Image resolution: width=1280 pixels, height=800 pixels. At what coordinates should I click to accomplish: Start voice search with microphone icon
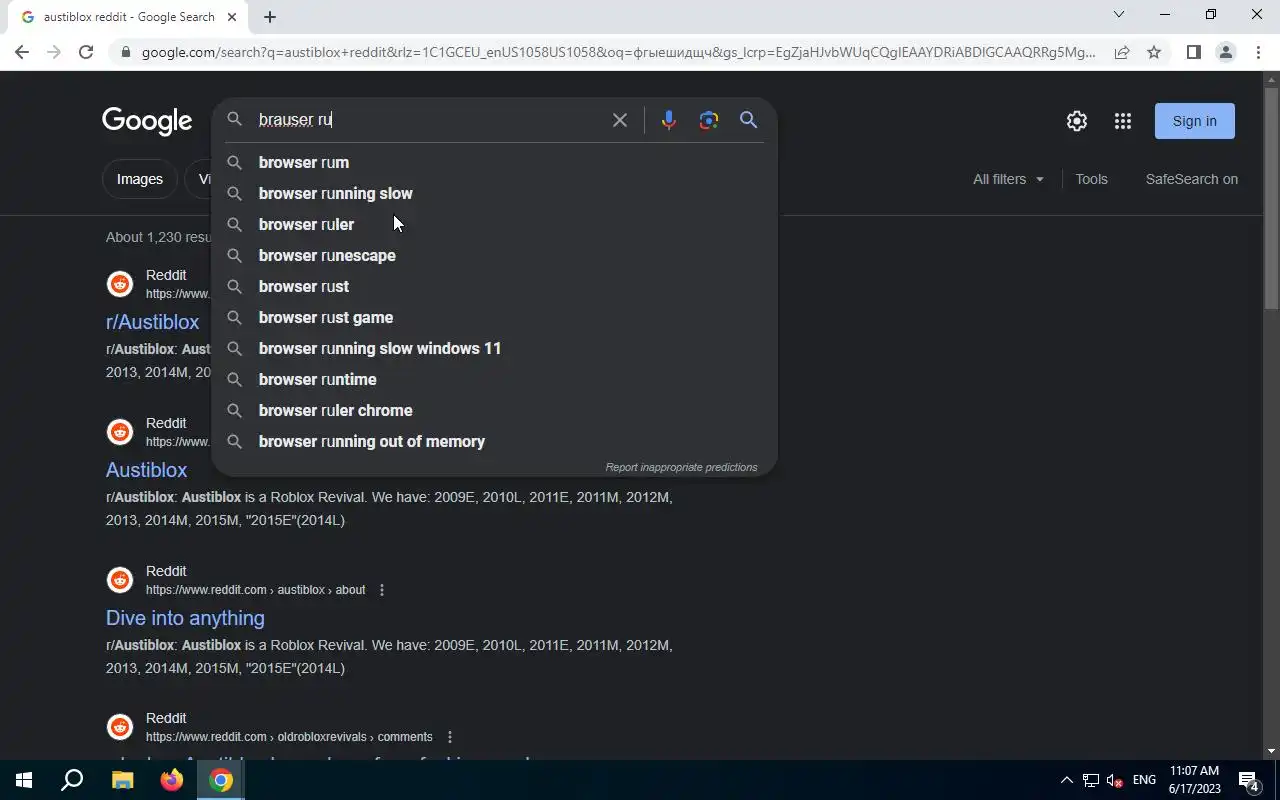point(669,120)
